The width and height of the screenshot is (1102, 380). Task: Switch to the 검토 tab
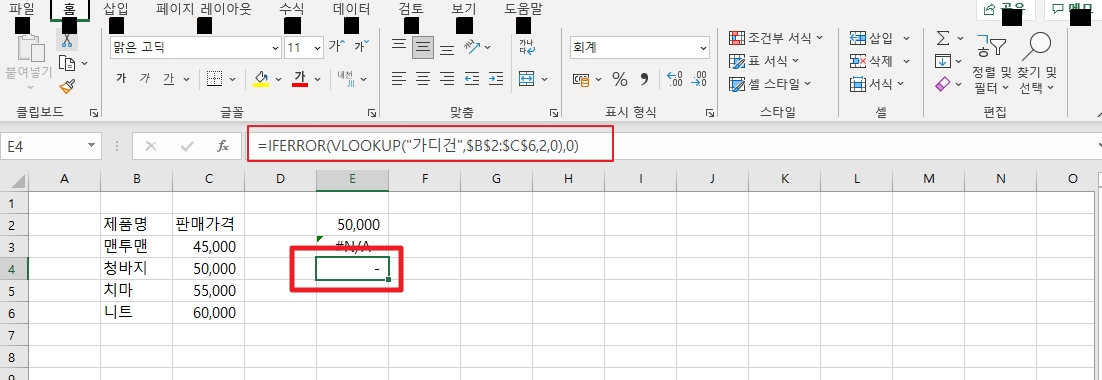pos(411,9)
